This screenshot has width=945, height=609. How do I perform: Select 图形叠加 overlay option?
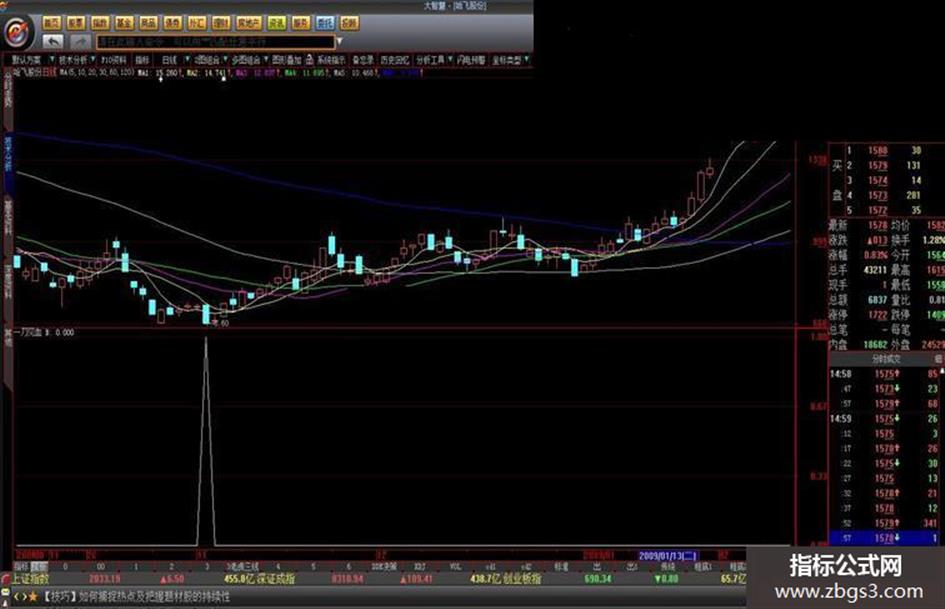tap(286, 60)
